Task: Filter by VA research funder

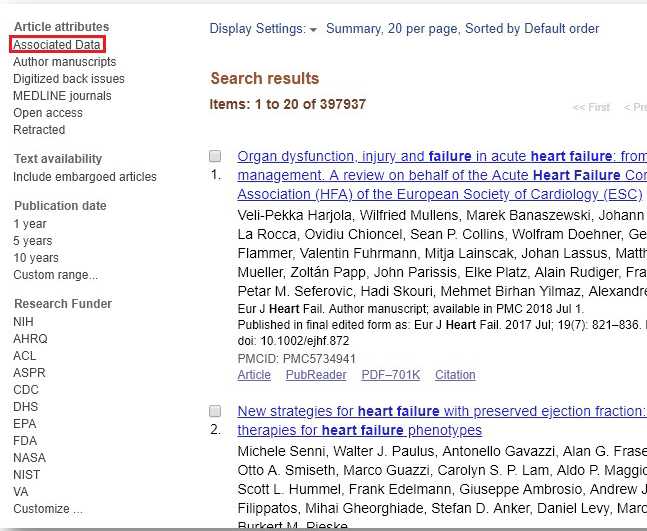Action: pos(21,492)
